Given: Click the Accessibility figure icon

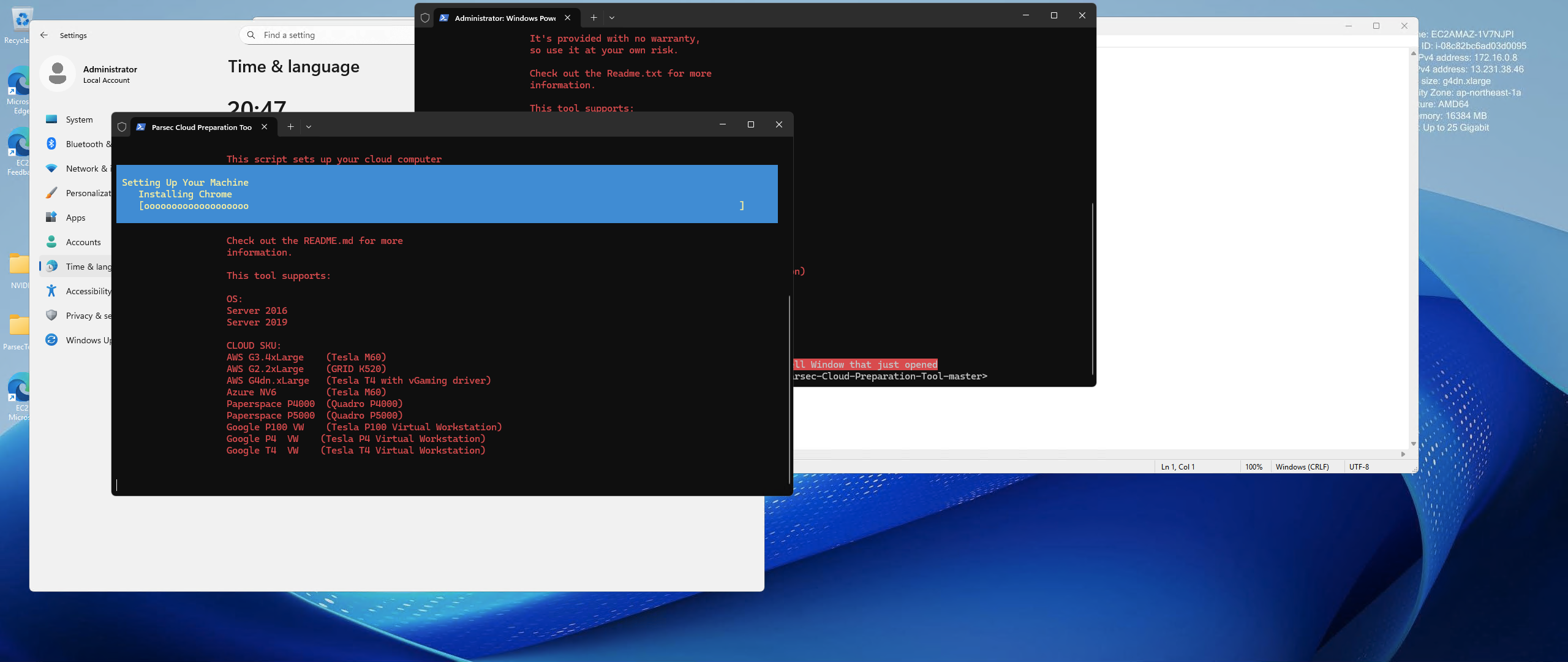Looking at the screenshot, I should click(51, 291).
